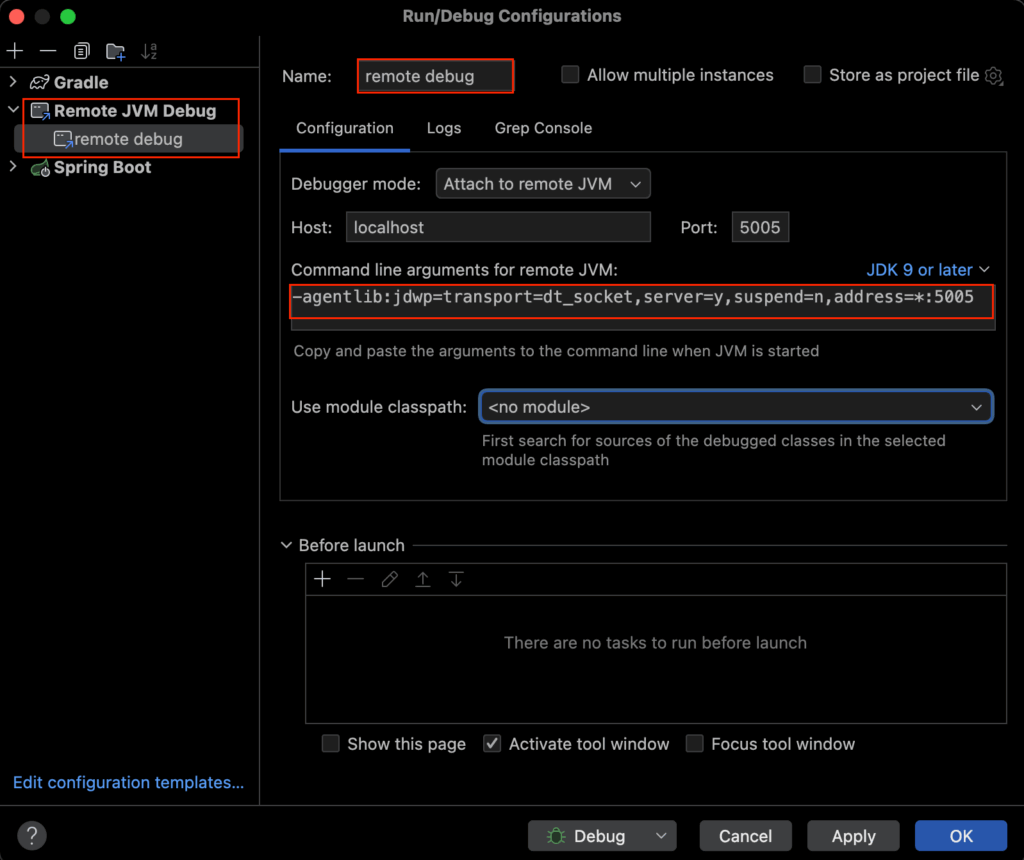The width and height of the screenshot is (1024, 860).
Task: Open JDK 9 or later version dropdown
Action: [928, 270]
